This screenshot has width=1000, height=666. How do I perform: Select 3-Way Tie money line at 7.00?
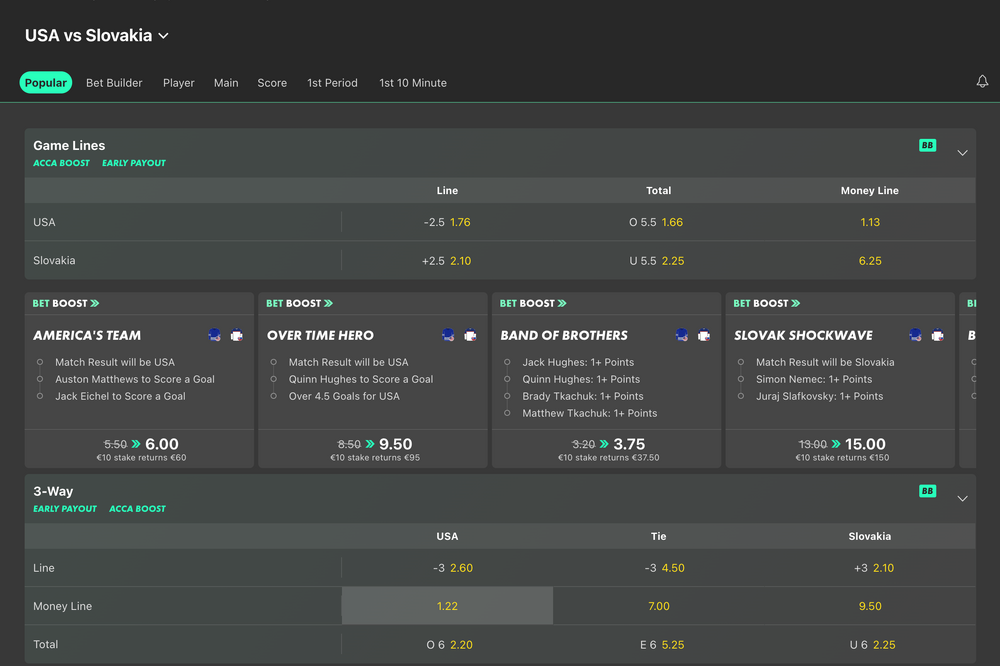coord(658,606)
